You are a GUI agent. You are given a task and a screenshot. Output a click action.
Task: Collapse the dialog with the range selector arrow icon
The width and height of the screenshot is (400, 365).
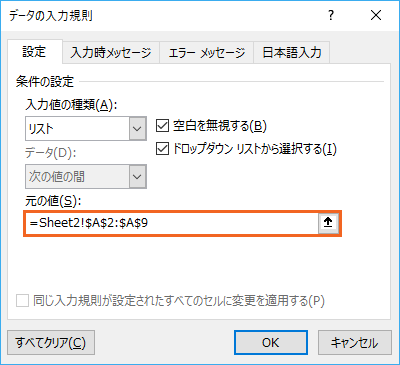click(x=328, y=223)
